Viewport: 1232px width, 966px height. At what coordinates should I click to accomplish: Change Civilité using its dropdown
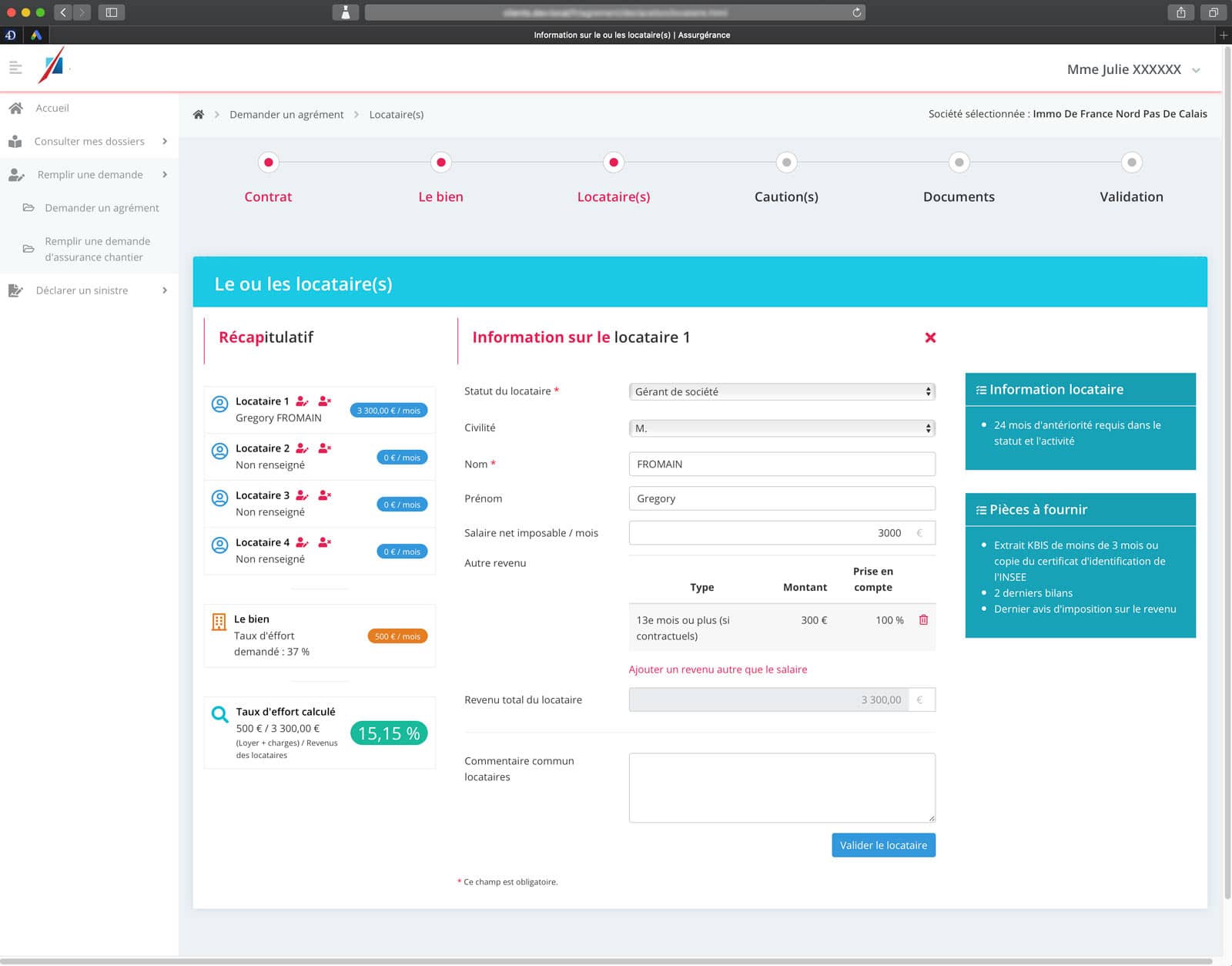click(x=782, y=428)
